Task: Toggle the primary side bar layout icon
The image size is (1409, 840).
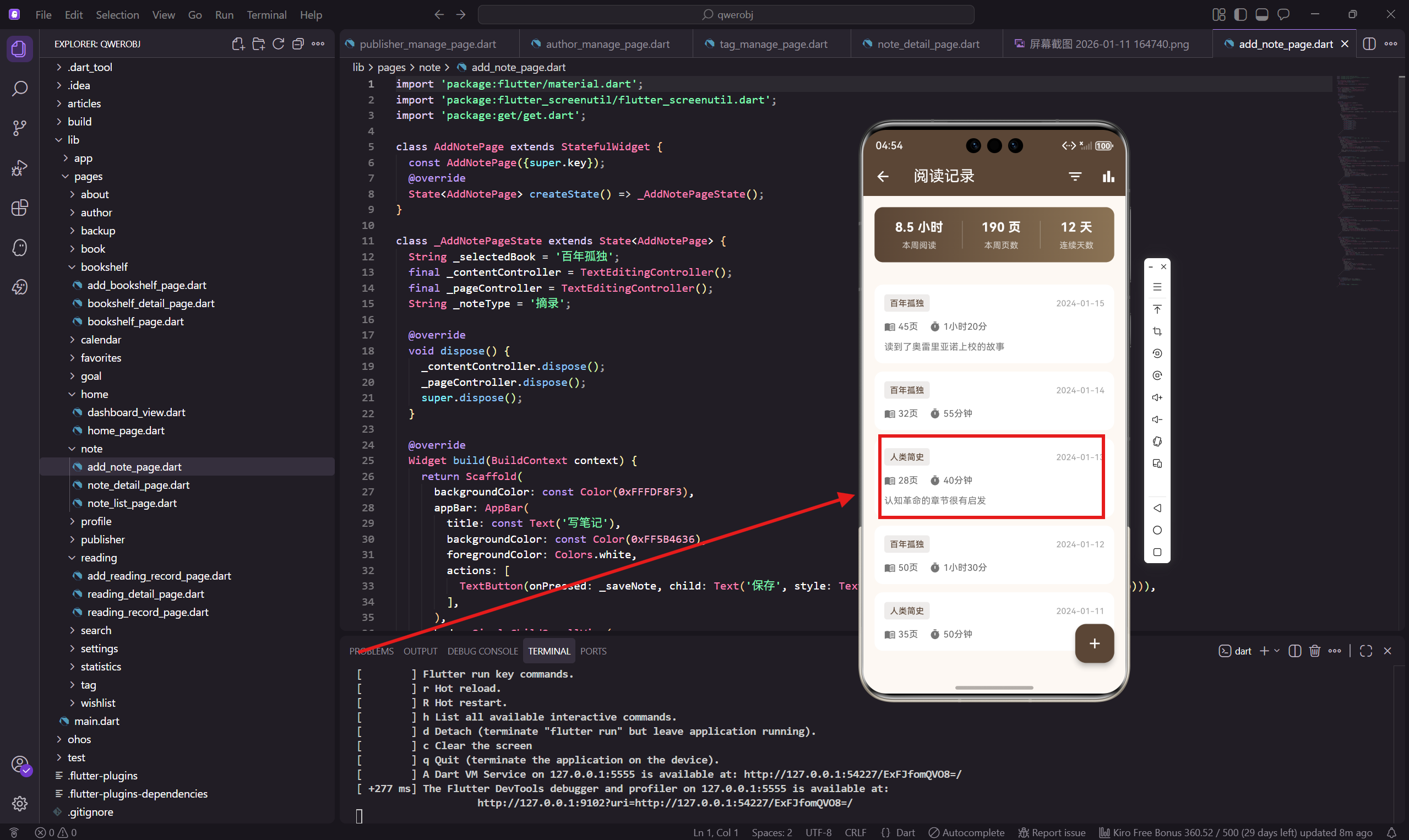Action: tap(1241, 15)
